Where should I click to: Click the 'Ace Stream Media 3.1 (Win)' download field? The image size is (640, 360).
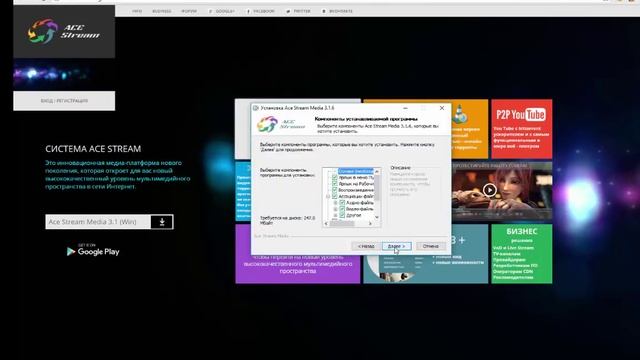(x=98, y=222)
